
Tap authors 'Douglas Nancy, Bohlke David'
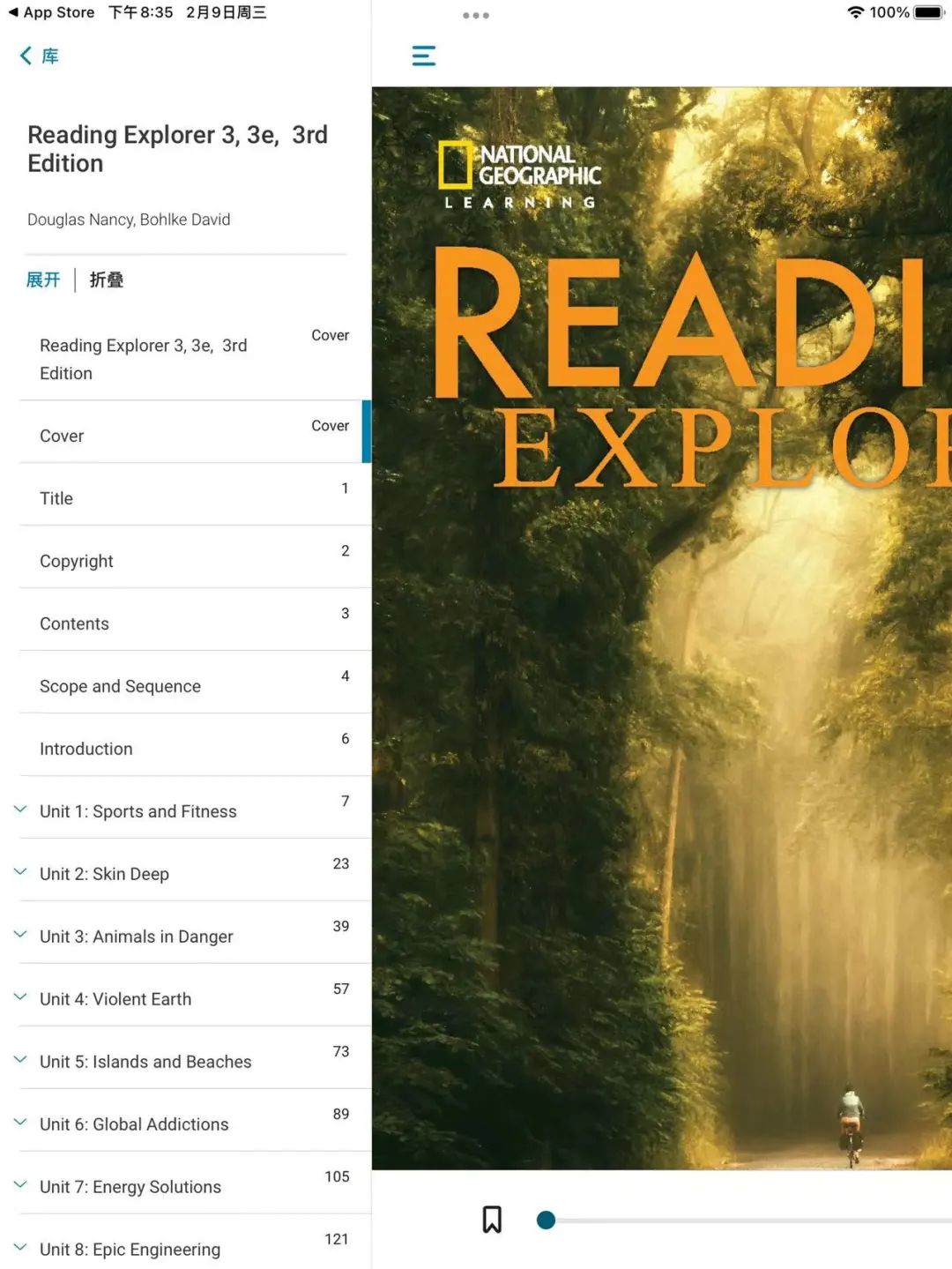point(129,220)
